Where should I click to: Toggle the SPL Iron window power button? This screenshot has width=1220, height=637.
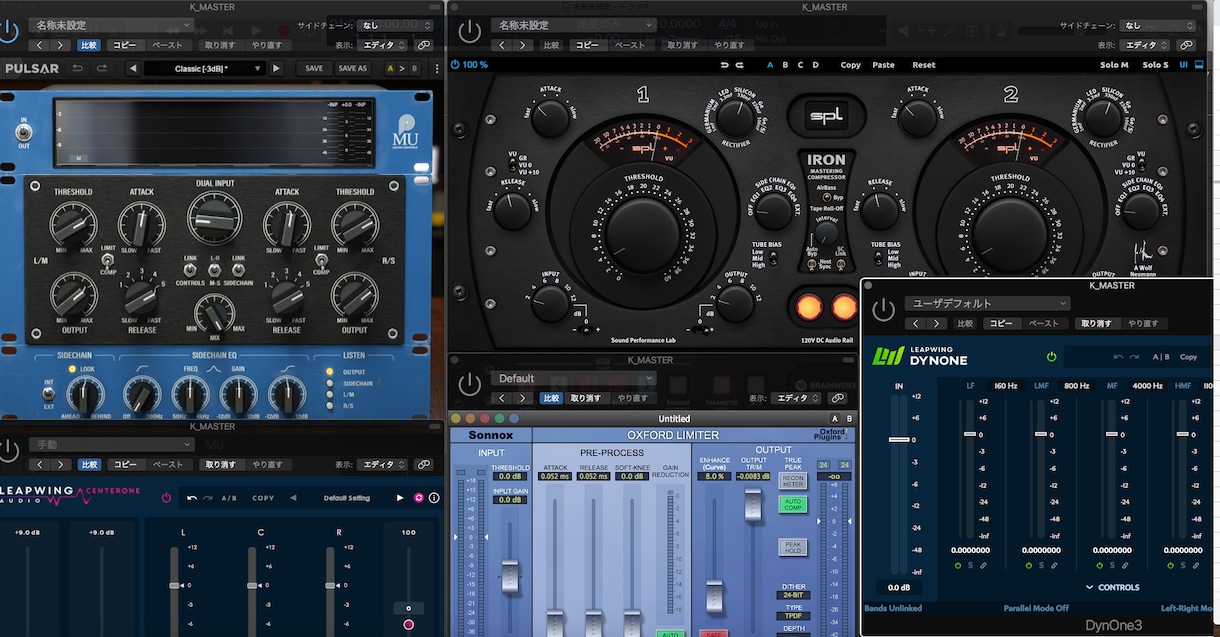click(x=469, y=30)
